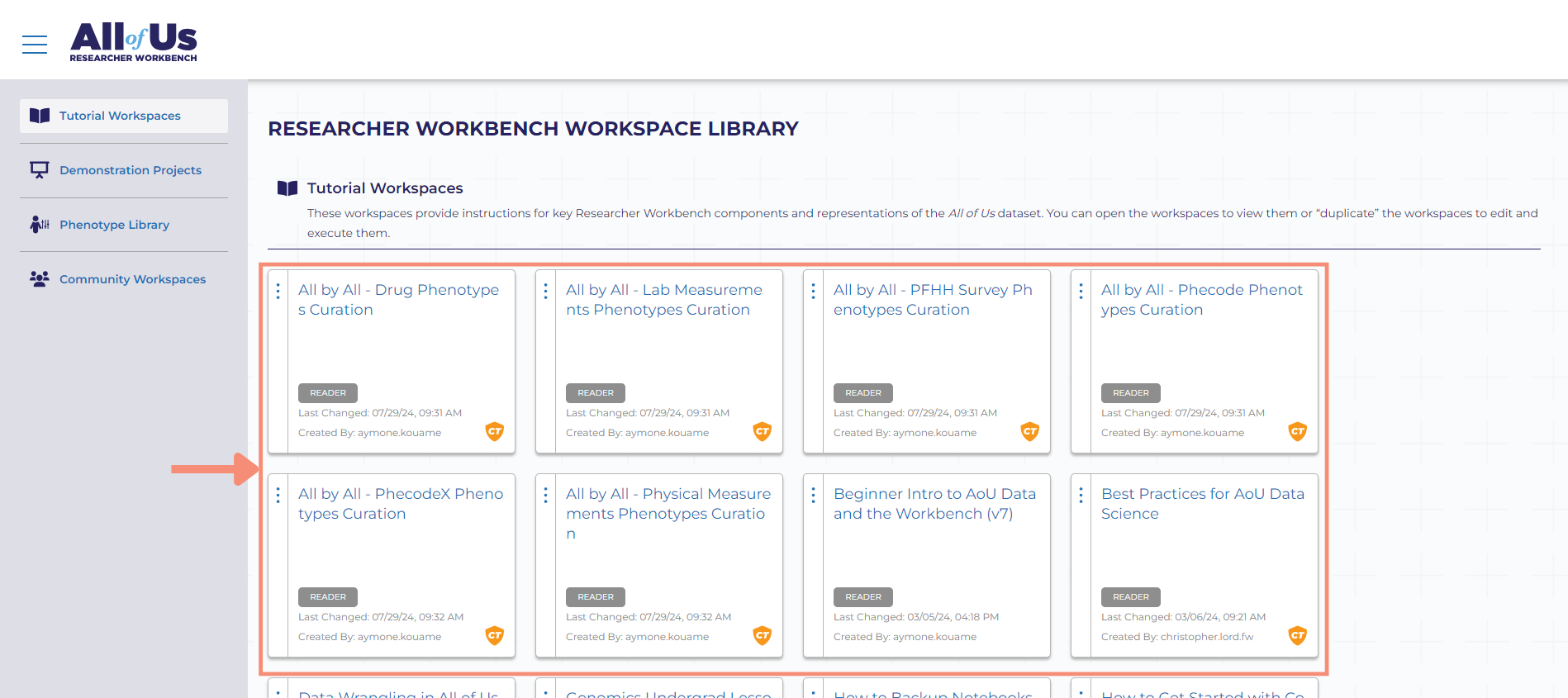Viewport: 1568px width, 698px height.
Task: Click CT shield badge on PFHH Survey card
Action: pos(1030,431)
